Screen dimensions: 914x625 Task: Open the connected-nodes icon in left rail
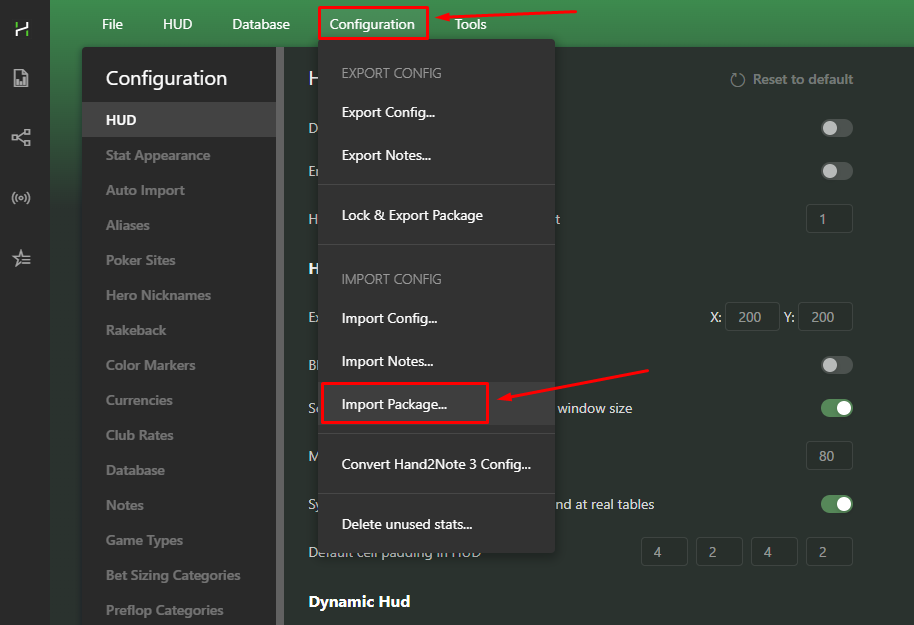pos(21,138)
